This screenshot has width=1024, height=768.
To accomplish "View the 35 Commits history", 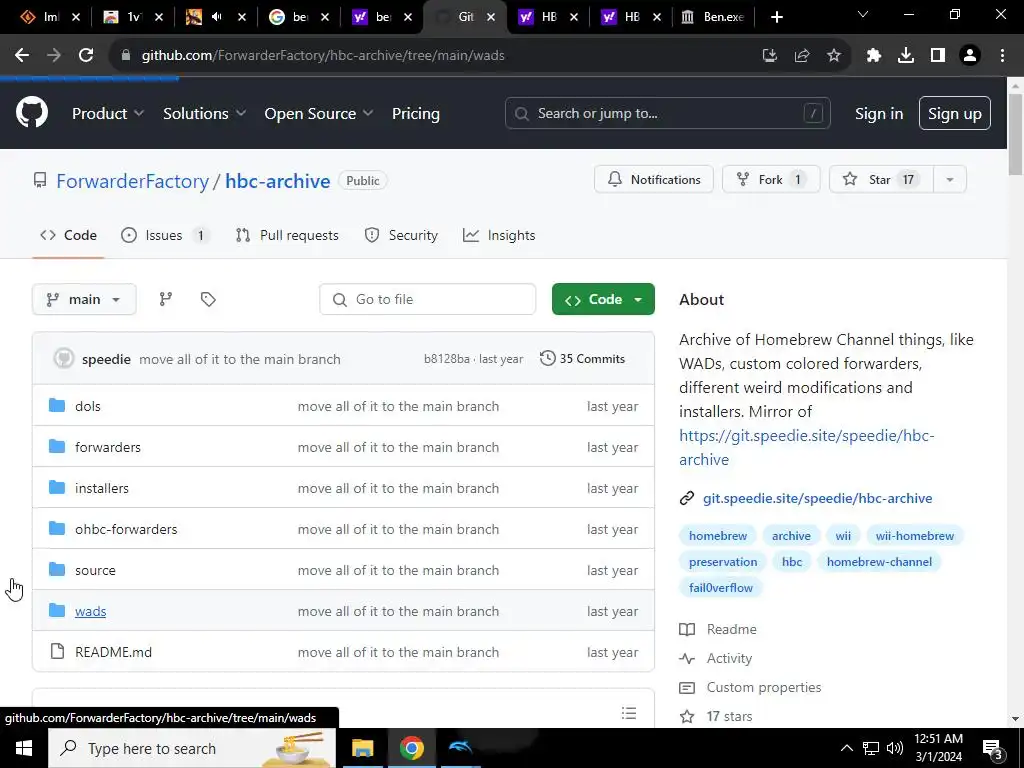I will (583, 359).
